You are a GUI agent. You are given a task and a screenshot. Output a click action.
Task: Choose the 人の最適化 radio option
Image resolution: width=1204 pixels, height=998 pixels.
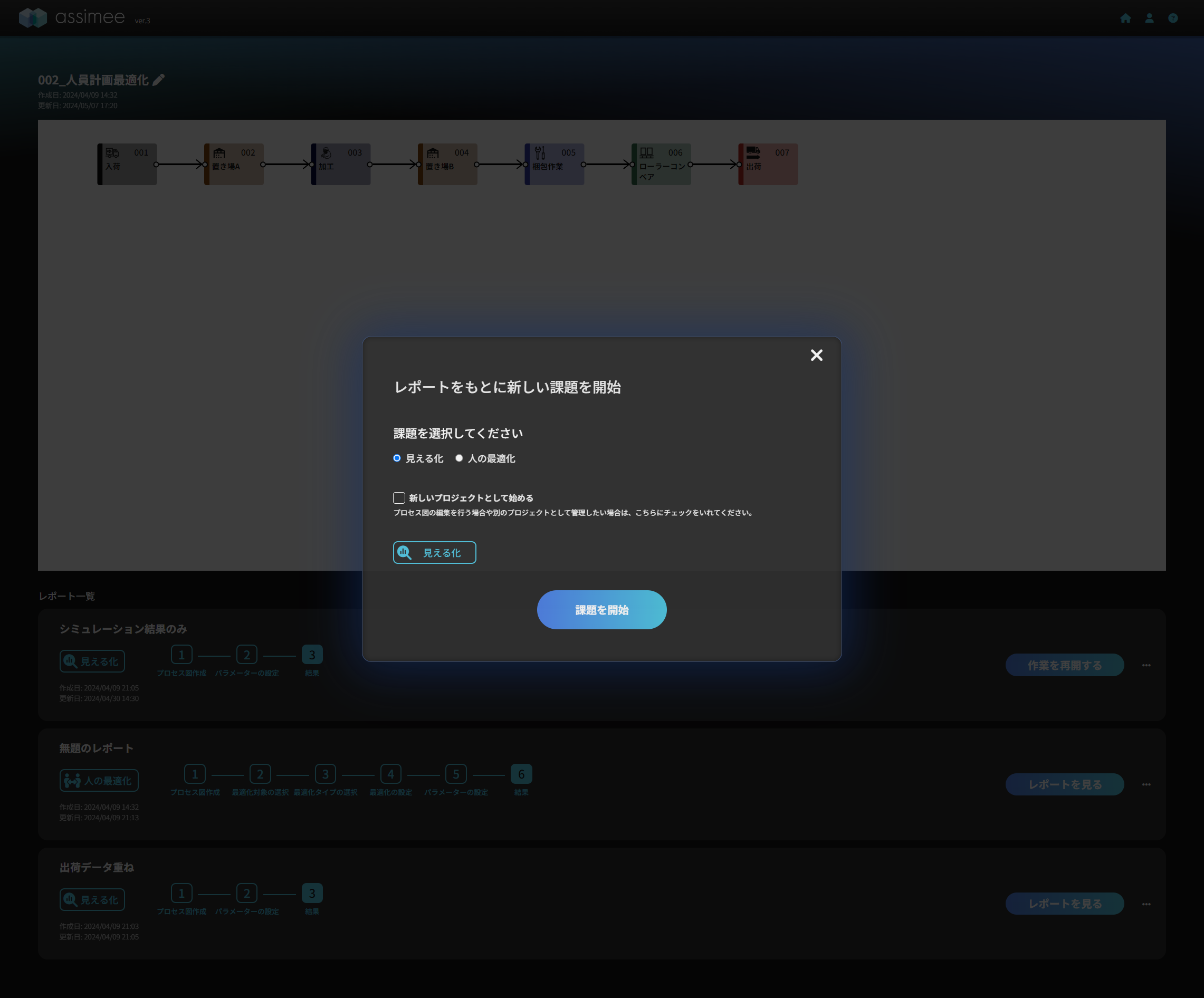459,458
